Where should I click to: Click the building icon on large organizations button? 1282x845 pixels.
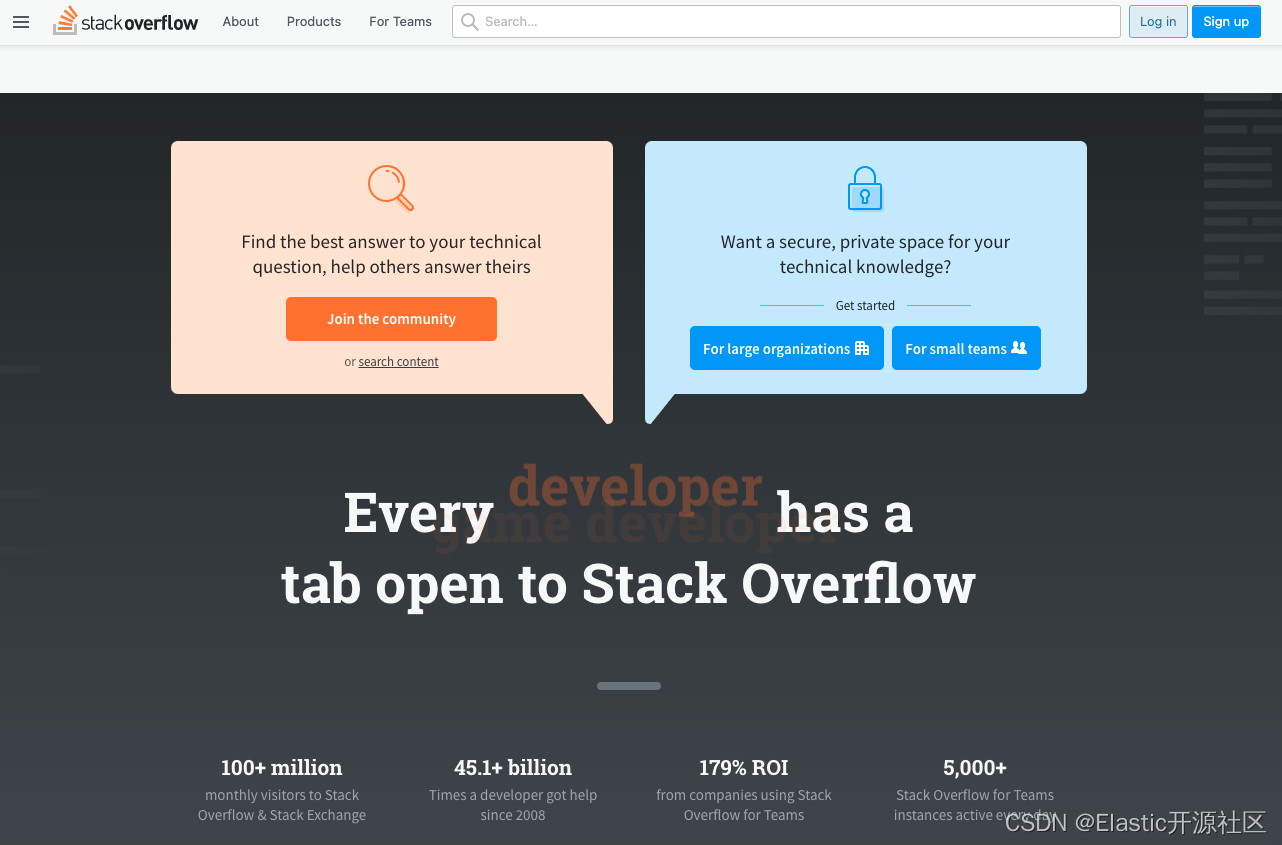(x=862, y=348)
